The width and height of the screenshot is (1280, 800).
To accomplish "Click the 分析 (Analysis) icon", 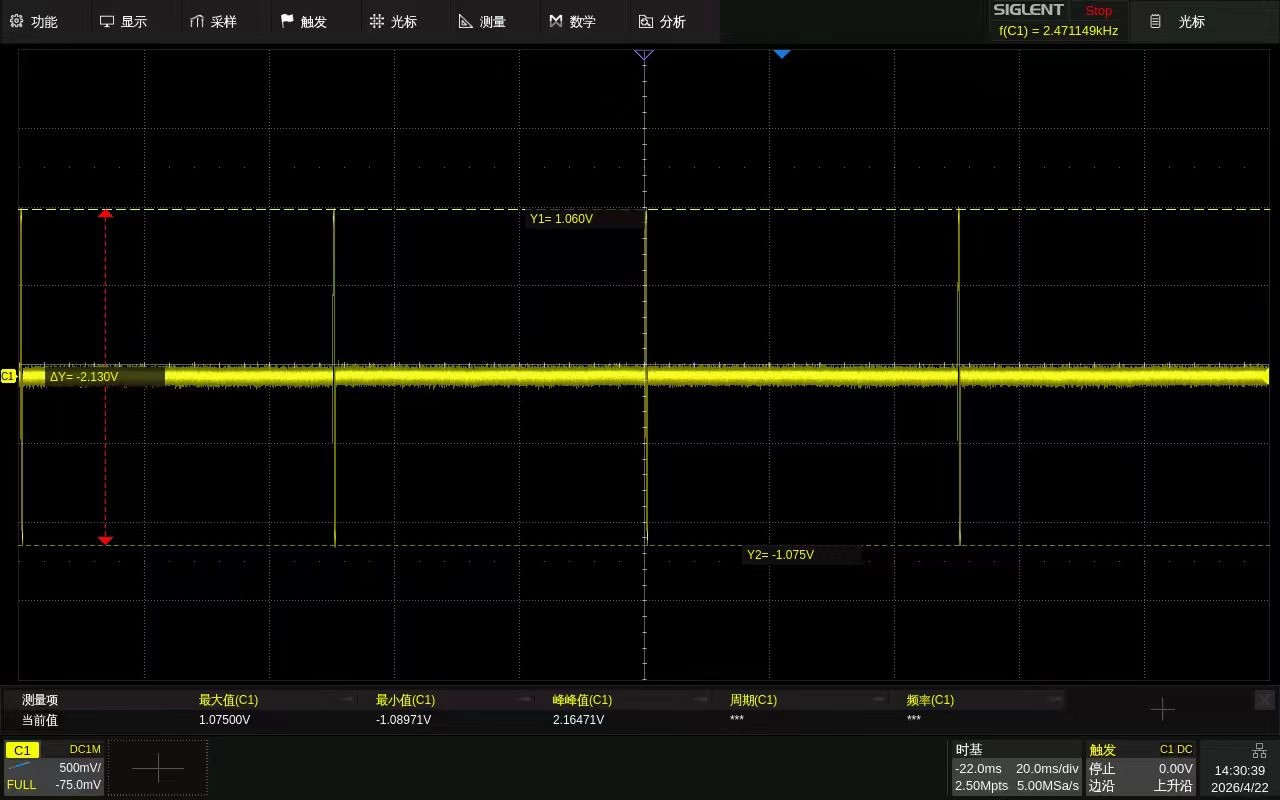I will click(646, 21).
